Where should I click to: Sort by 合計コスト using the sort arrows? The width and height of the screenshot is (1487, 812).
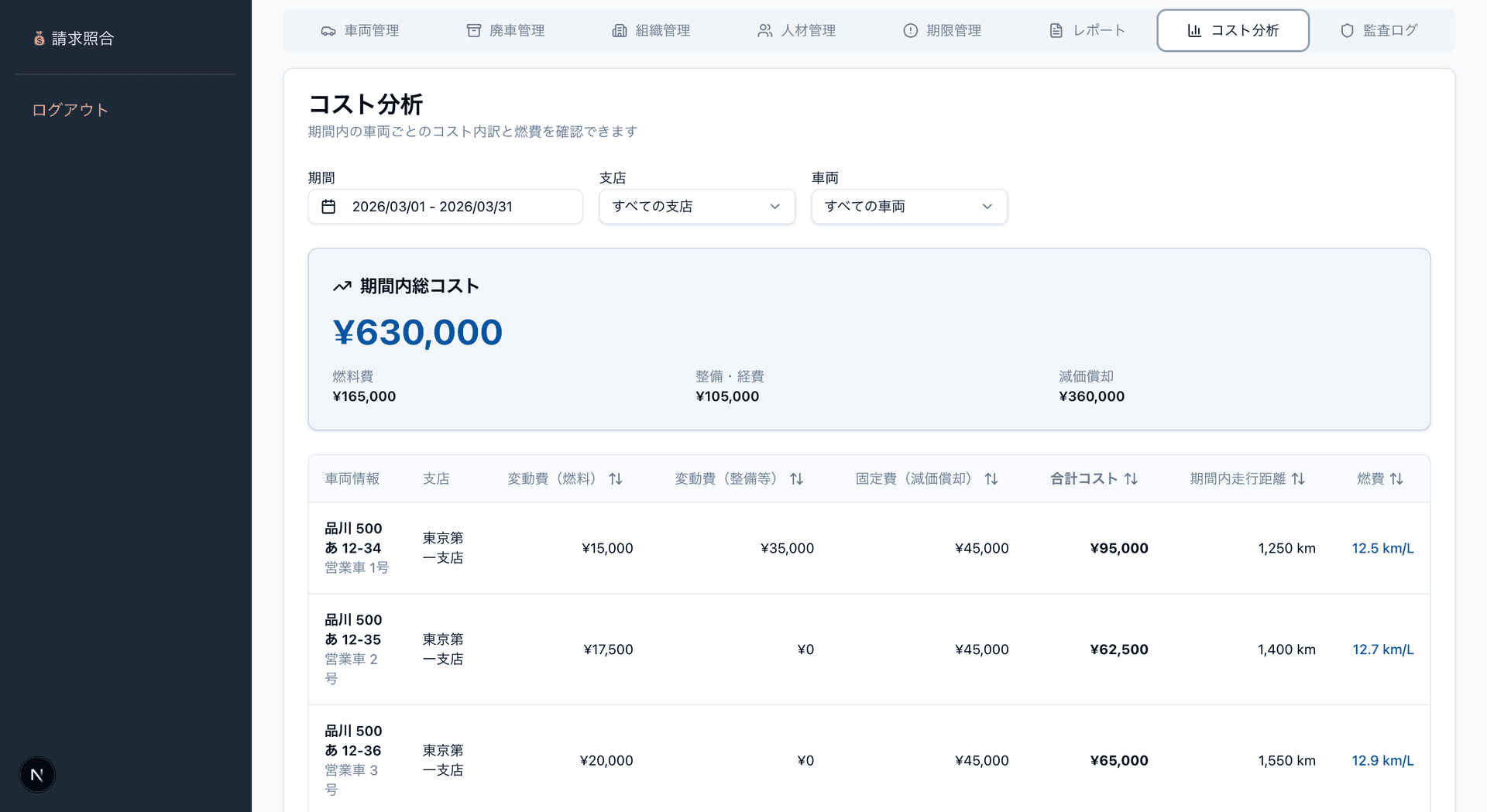click(x=1132, y=478)
